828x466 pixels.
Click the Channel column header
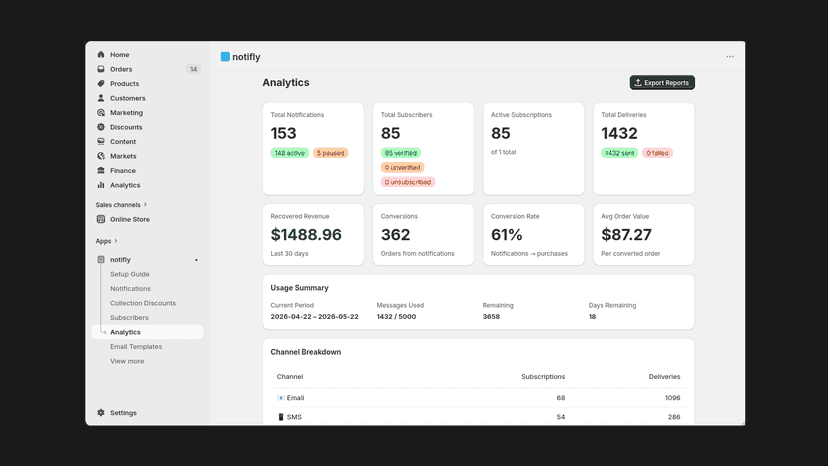tap(290, 377)
